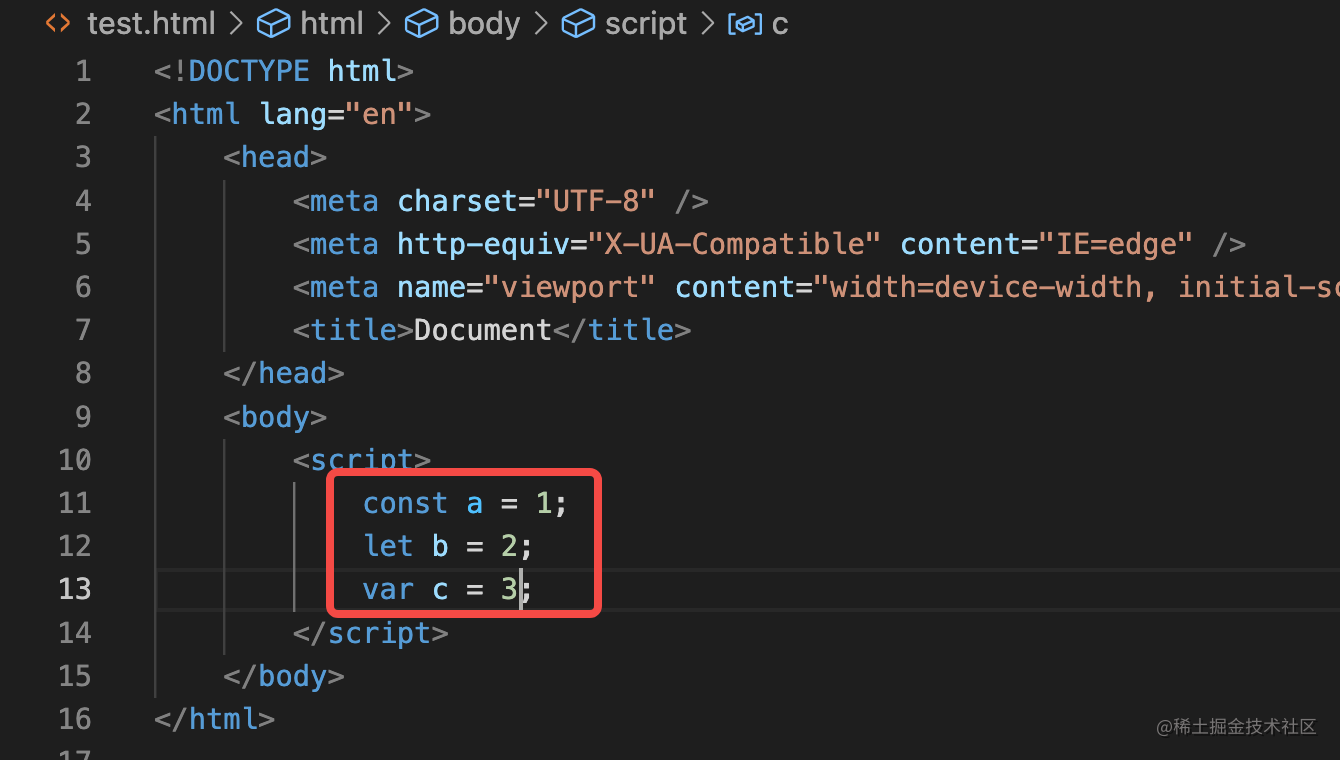Image resolution: width=1340 pixels, height=760 pixels.
Task: Place cursor on const keyword
Action: pos(405,502)
